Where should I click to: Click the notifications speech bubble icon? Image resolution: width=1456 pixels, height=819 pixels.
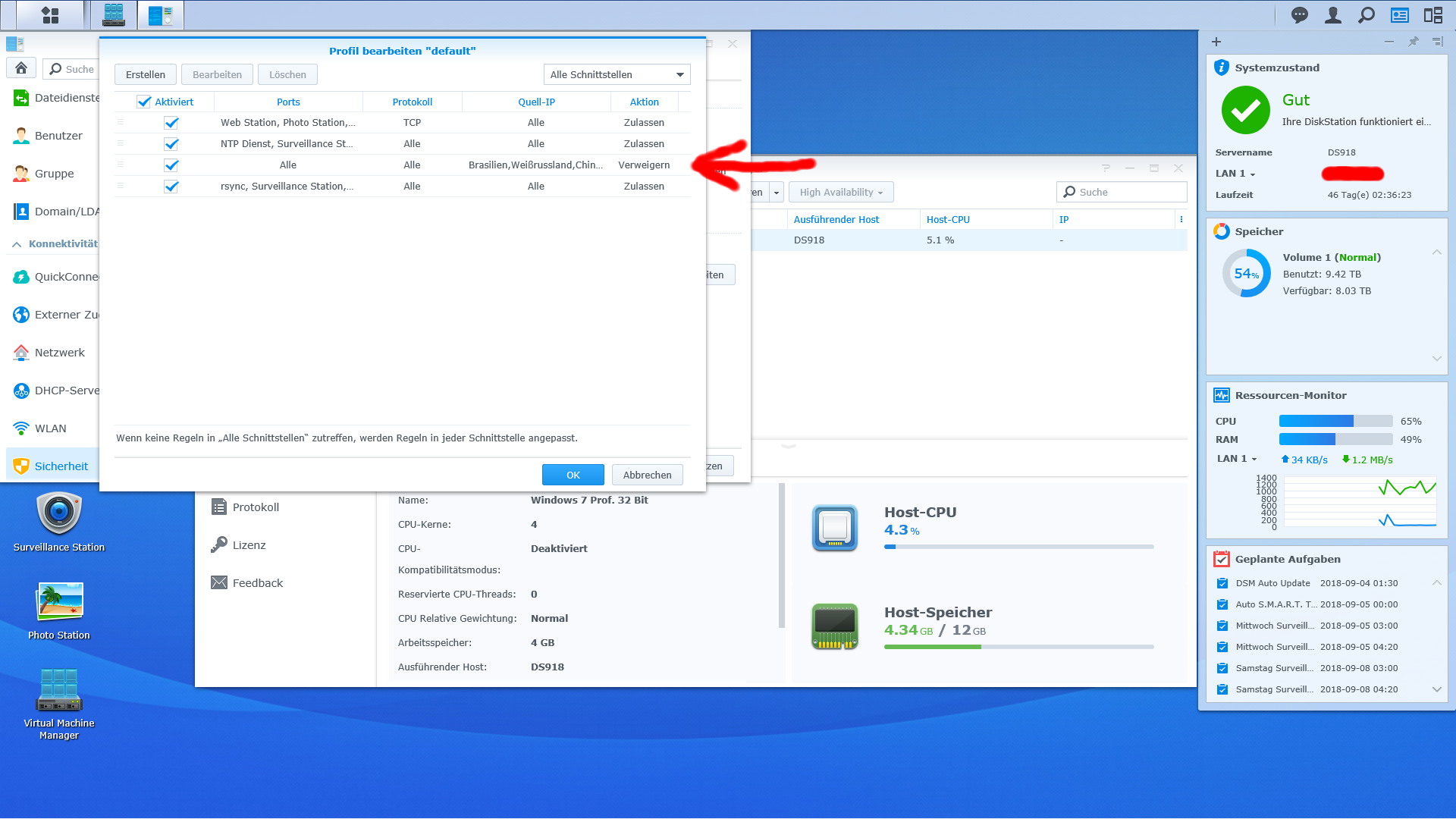pos(1300,15)
